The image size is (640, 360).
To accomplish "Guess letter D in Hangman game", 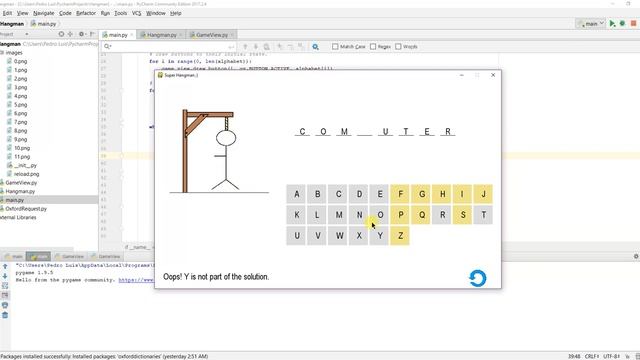I will tap(359, 194).
